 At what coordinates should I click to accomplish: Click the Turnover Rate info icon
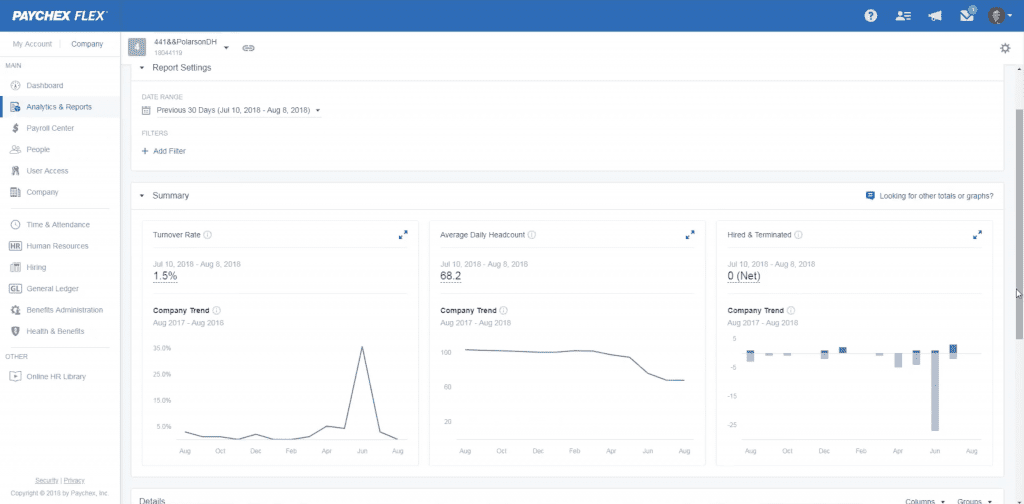(207, 234)
